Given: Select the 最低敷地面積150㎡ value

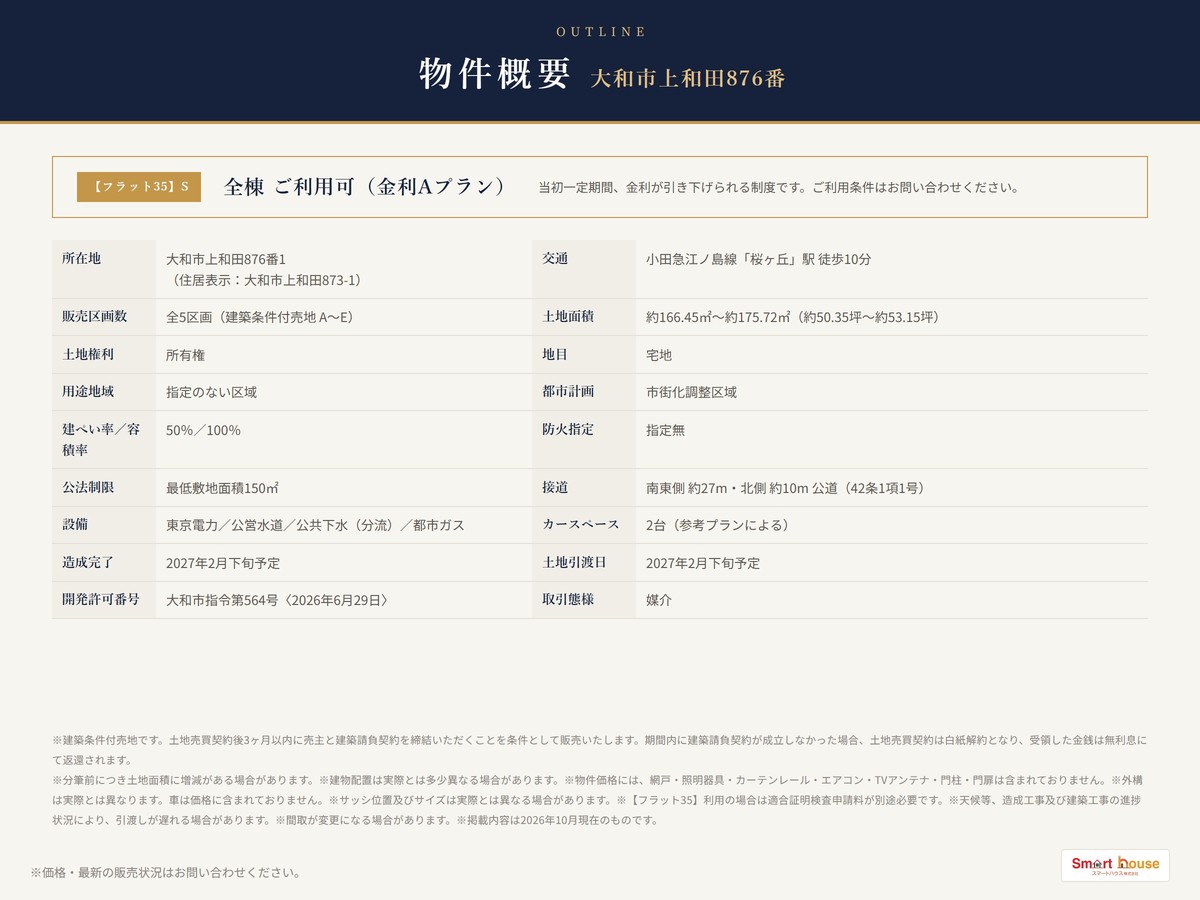Looking at the screenshot, I should pos(222,488).
